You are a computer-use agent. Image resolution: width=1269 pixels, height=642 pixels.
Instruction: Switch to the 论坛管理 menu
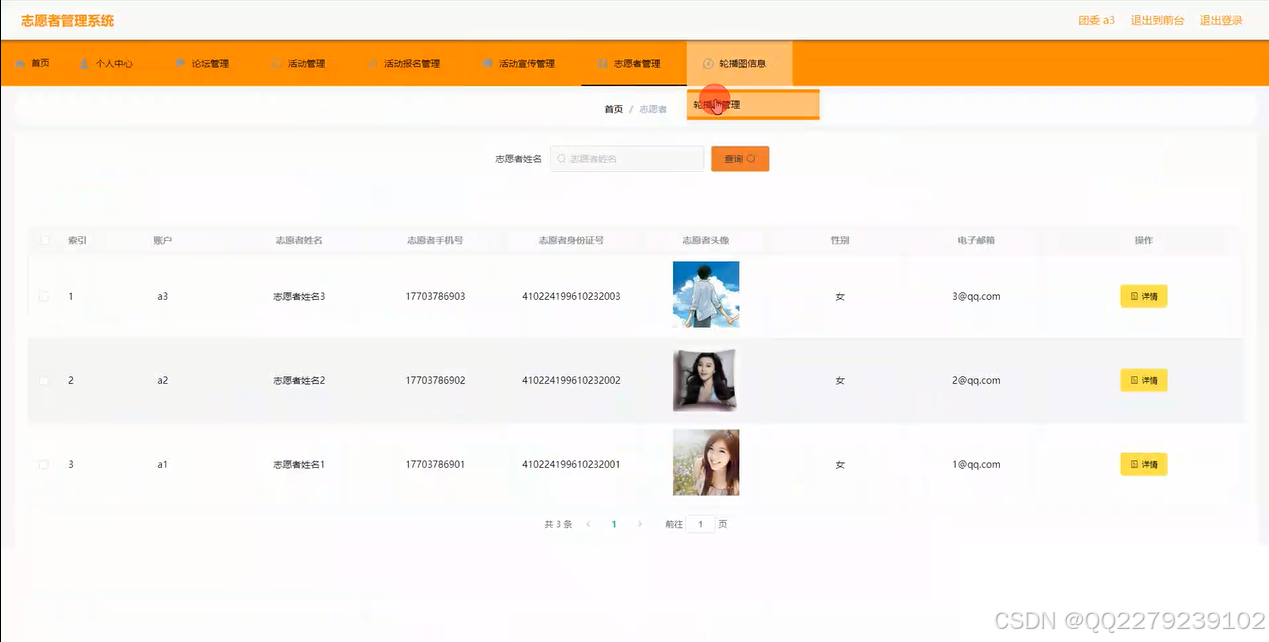210,62
